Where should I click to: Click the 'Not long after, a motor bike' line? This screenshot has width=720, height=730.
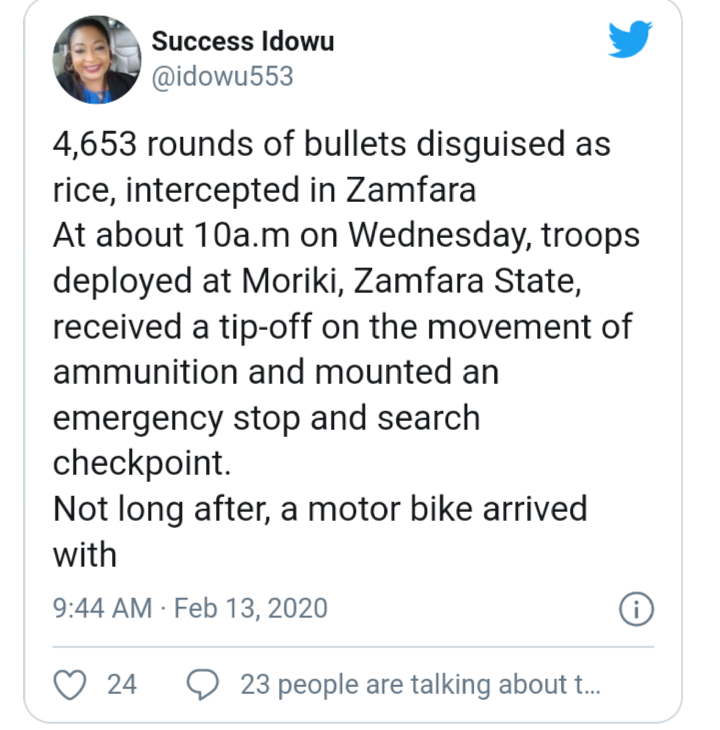319,509
